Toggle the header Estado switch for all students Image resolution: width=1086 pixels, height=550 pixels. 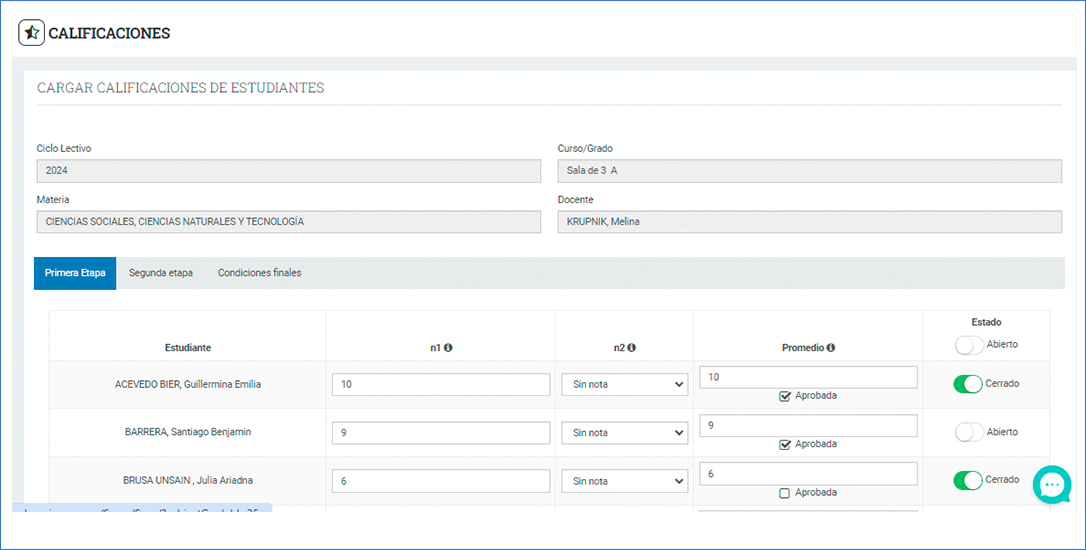969,345
